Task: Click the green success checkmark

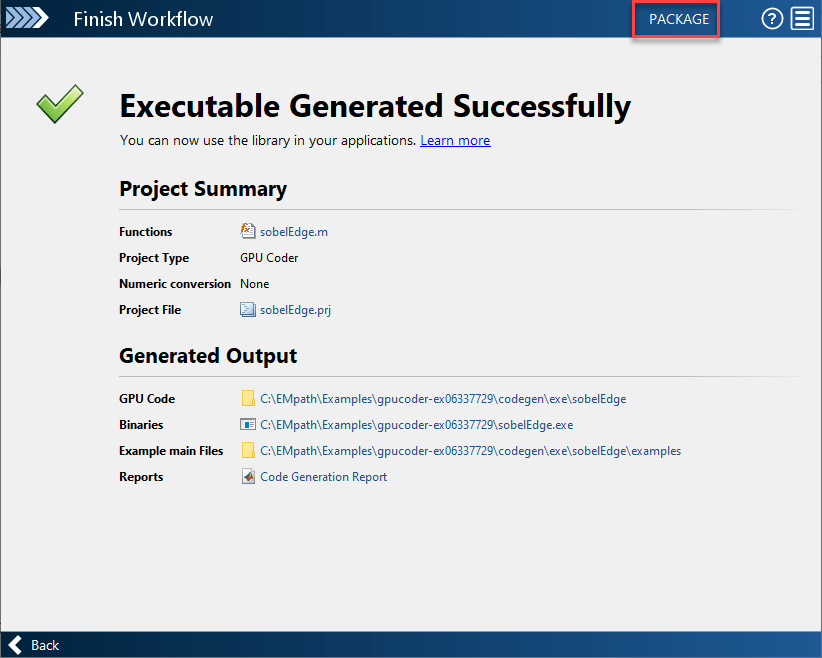Action: coord(59,105)
